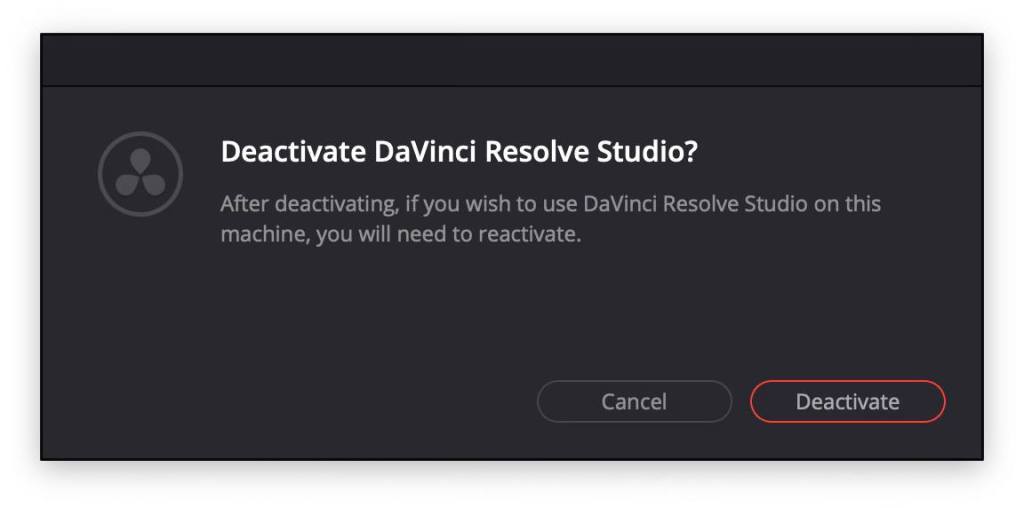Image resolution: width=1024 pixels, height=508 pixels.
Task: Dismiss the dialog using Cancel
Action: coord(634,402)
